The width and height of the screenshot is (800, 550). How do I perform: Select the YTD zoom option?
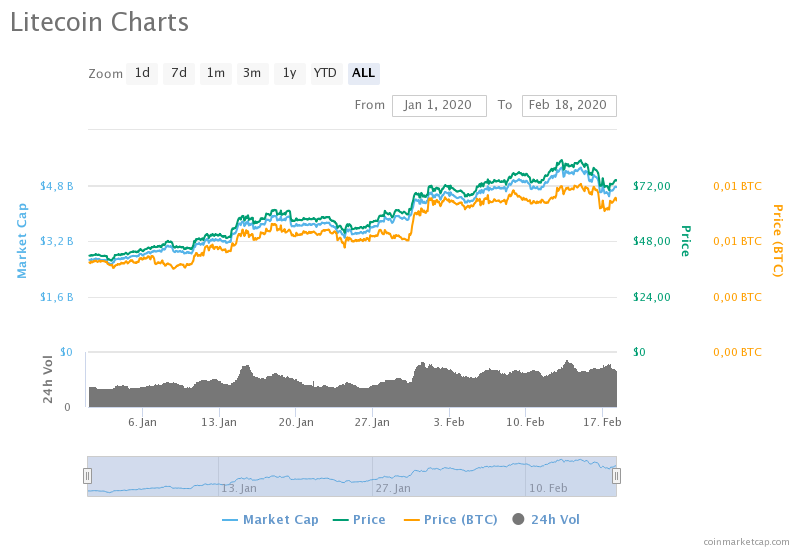pyautogui.click(x=326, y=73)
